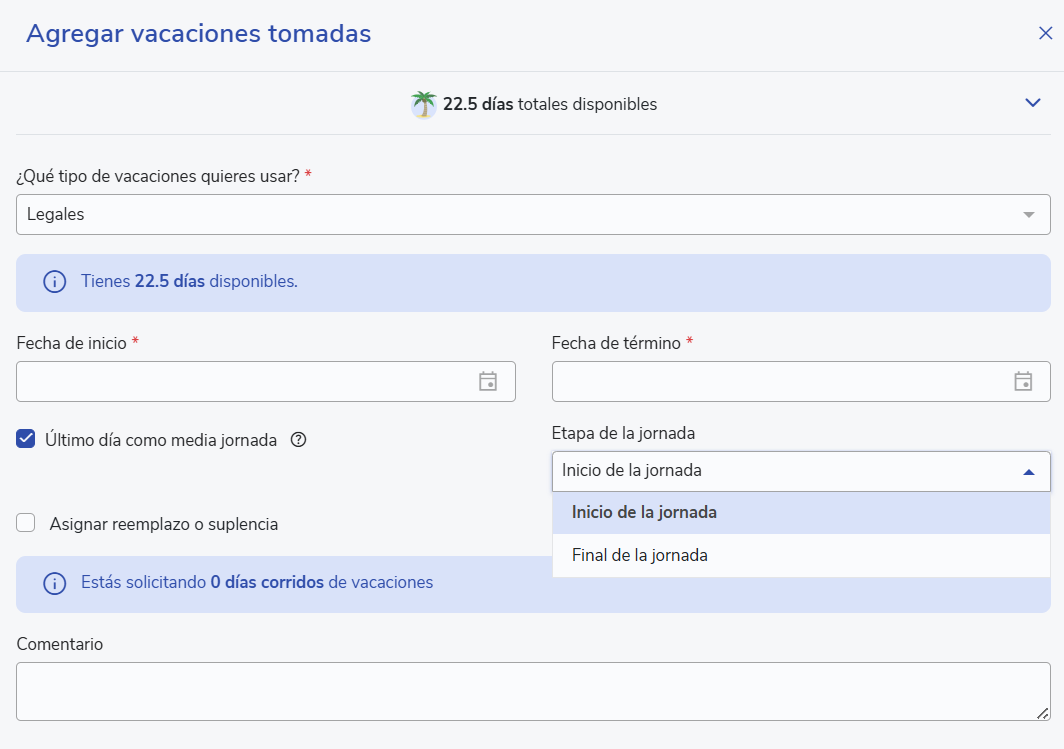Expand the total available days chevron
Image resolution: width=1064 pixels, height=749 pixels.
[1033, 103]
